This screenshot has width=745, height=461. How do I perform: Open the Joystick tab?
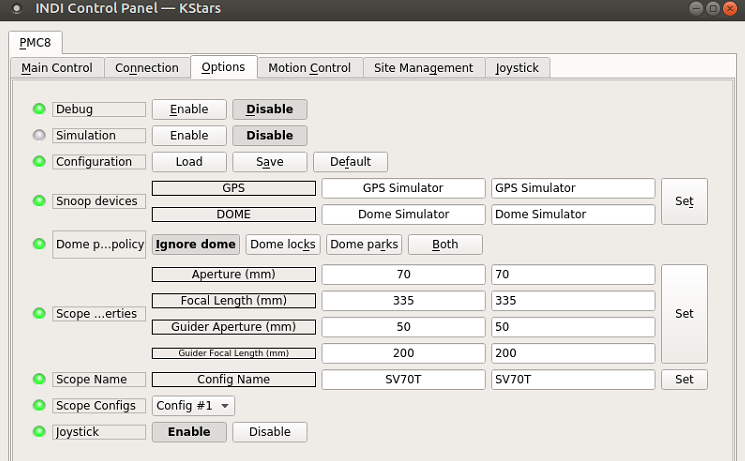[517, 68]
